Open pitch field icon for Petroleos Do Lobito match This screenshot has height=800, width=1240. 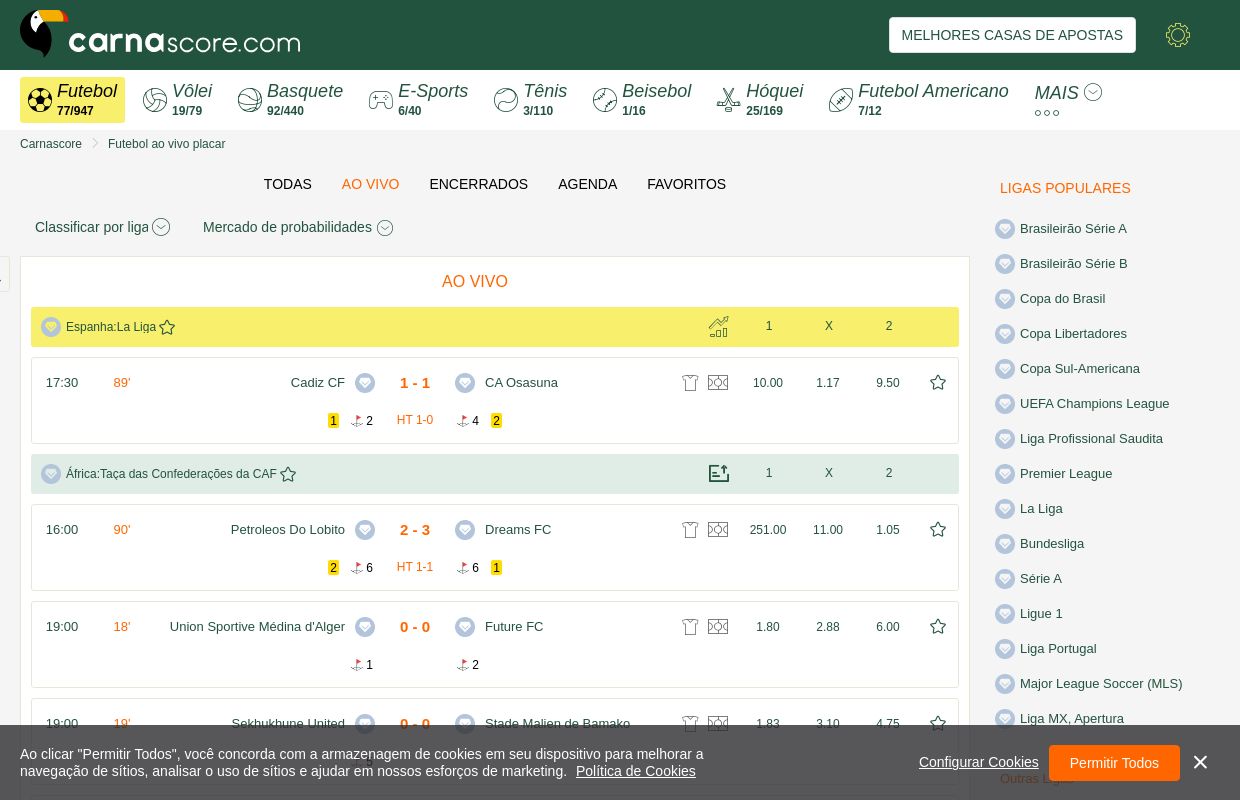(x=718, y=530)
